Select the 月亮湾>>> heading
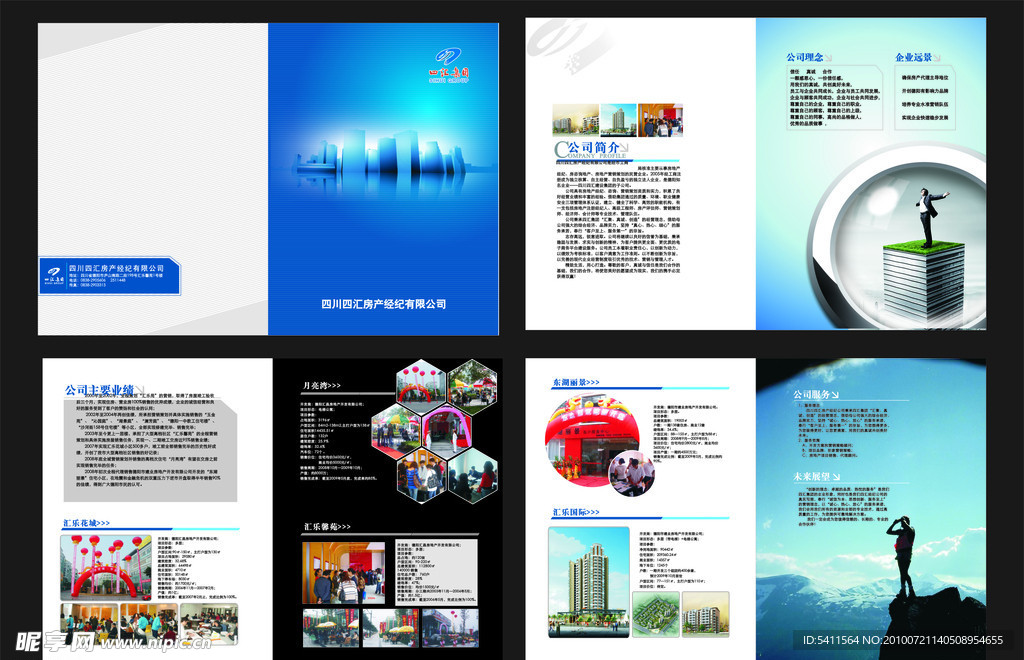The image size is (1024, 660). pyautogui.click(x=321, y=385)
